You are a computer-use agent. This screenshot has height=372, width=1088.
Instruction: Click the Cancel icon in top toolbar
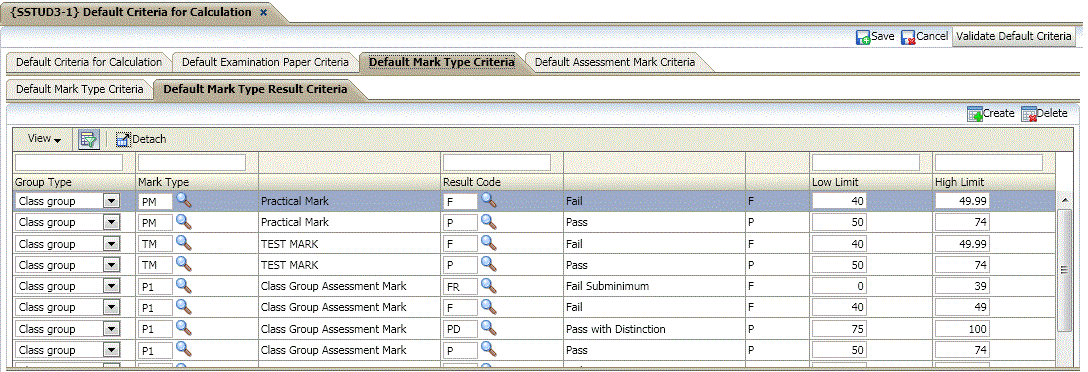pyautogui.click(x=908, y=37)
